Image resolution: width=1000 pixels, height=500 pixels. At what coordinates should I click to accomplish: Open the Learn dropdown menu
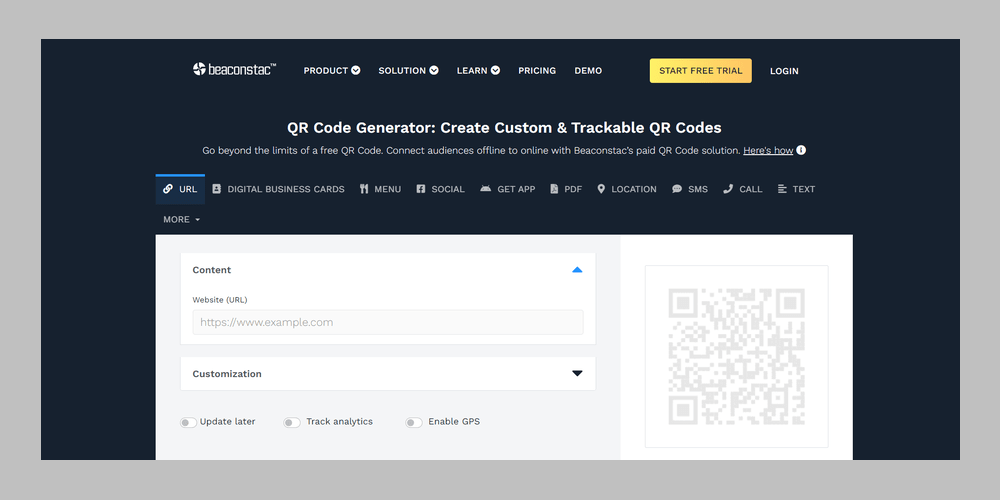478,71
